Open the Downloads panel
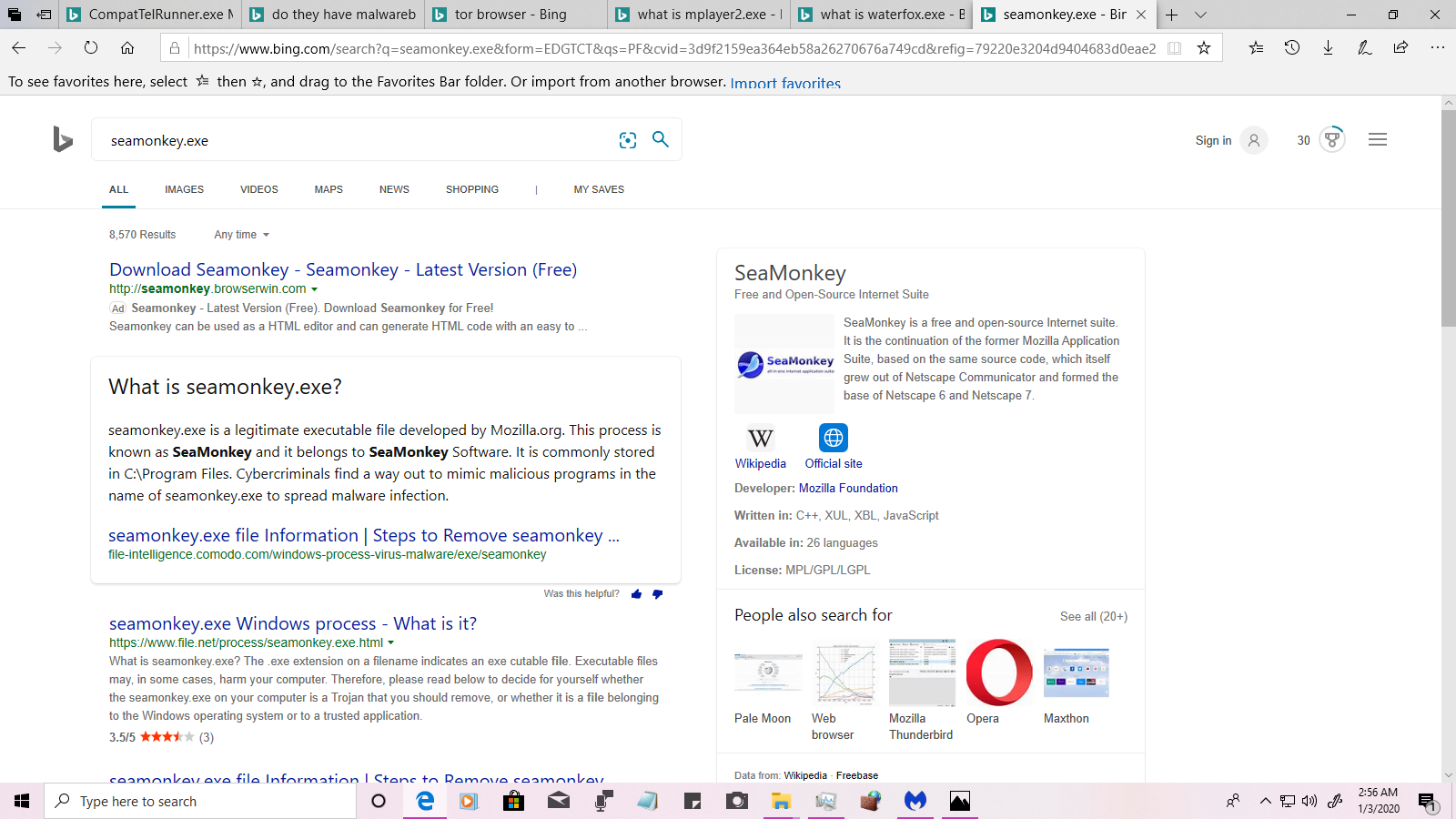This screenshot has width=1456, height=819. coord(1329,48)
